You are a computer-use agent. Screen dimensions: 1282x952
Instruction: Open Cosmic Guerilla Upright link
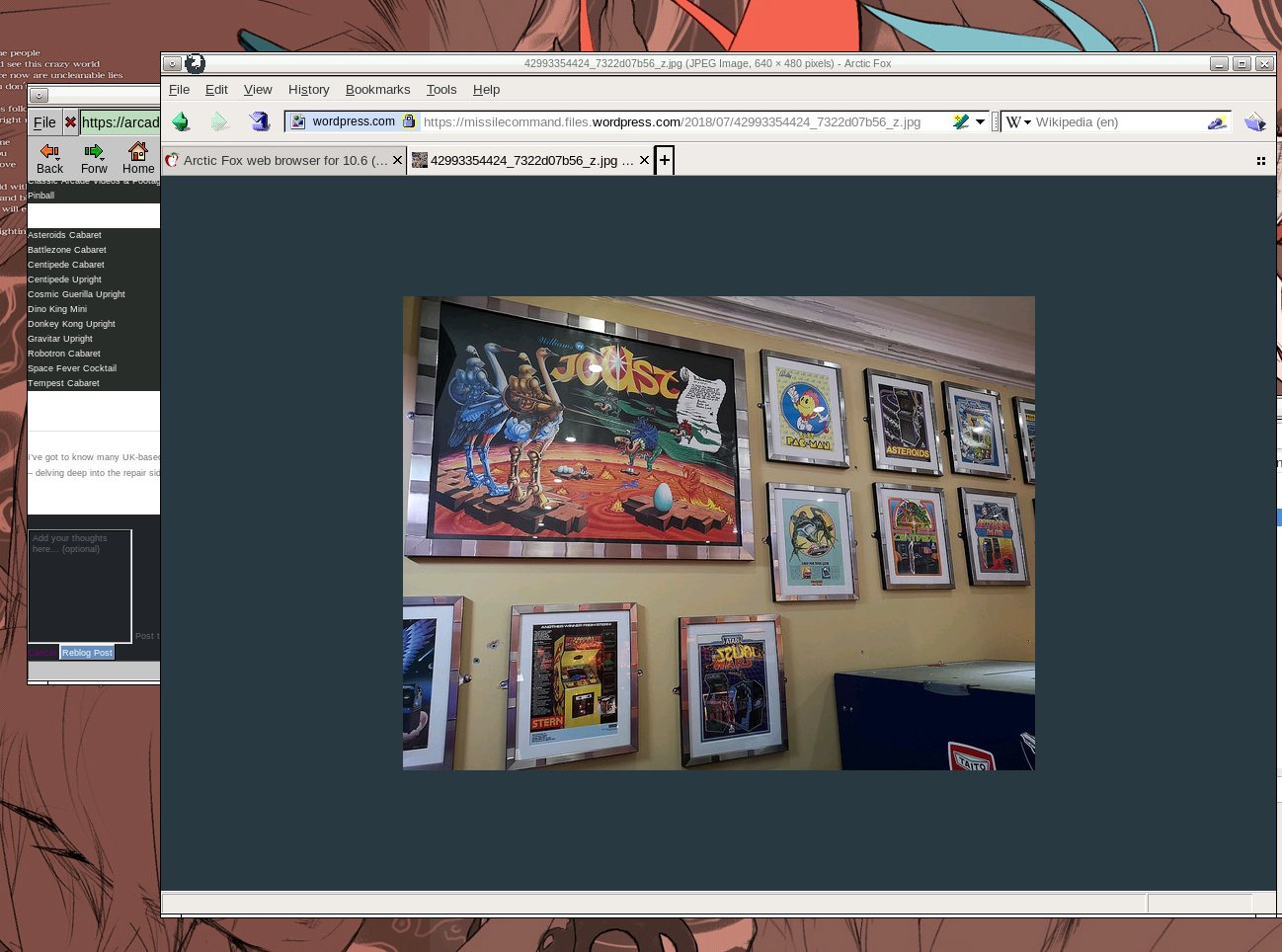click(76, 294)
